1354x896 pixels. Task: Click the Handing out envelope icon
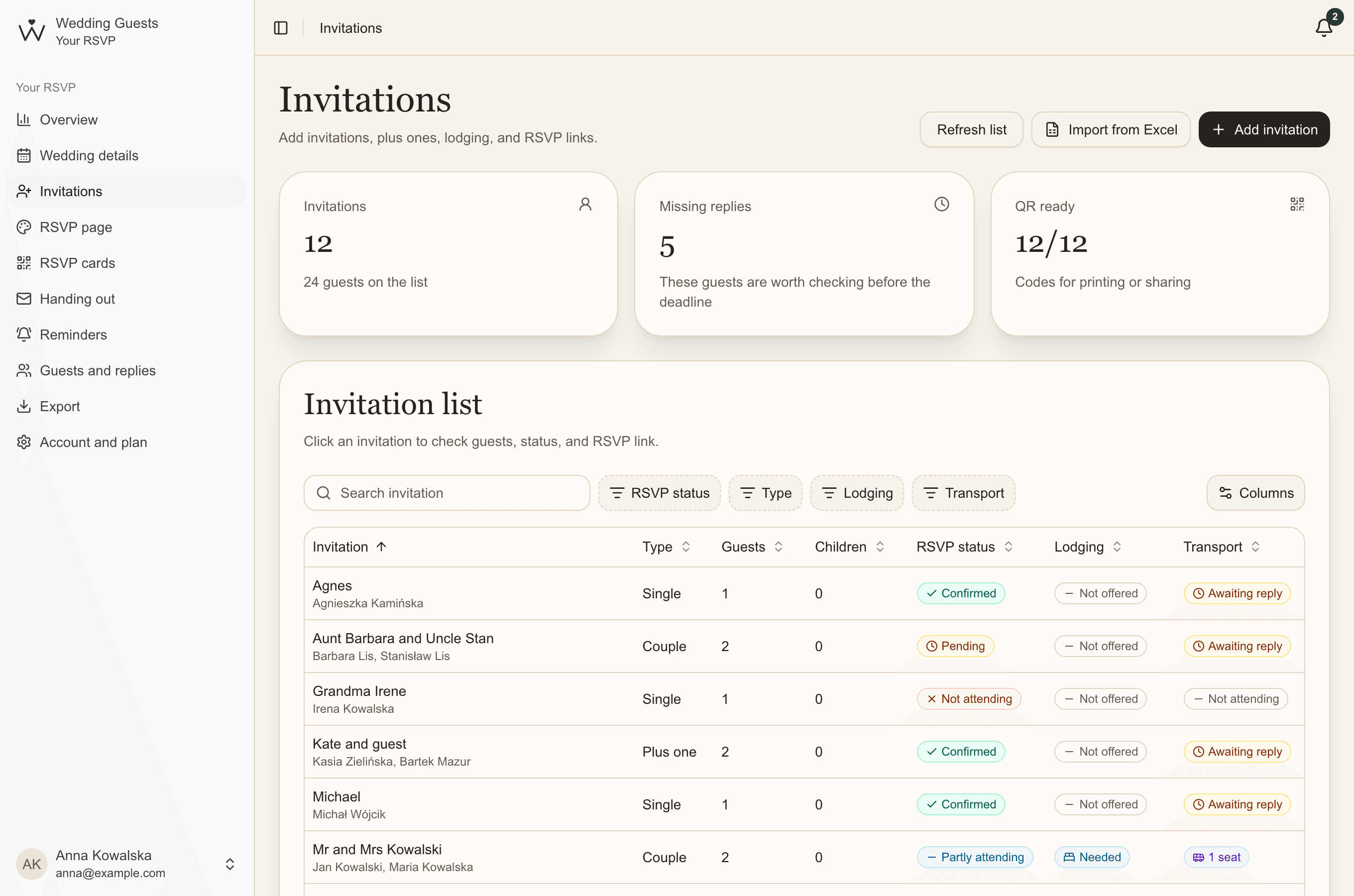[23, 299]
